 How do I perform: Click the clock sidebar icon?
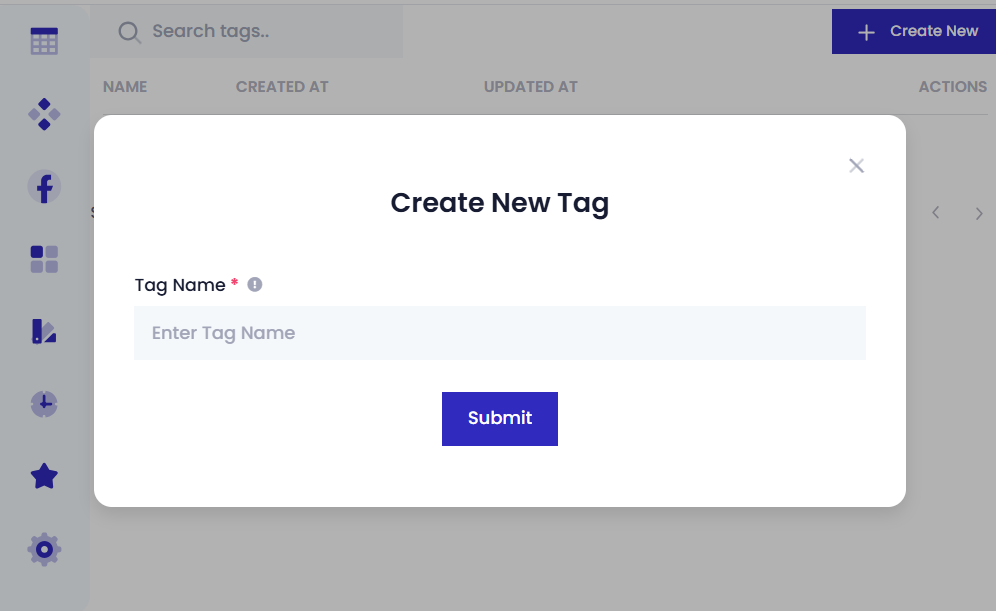click(44, 404)
